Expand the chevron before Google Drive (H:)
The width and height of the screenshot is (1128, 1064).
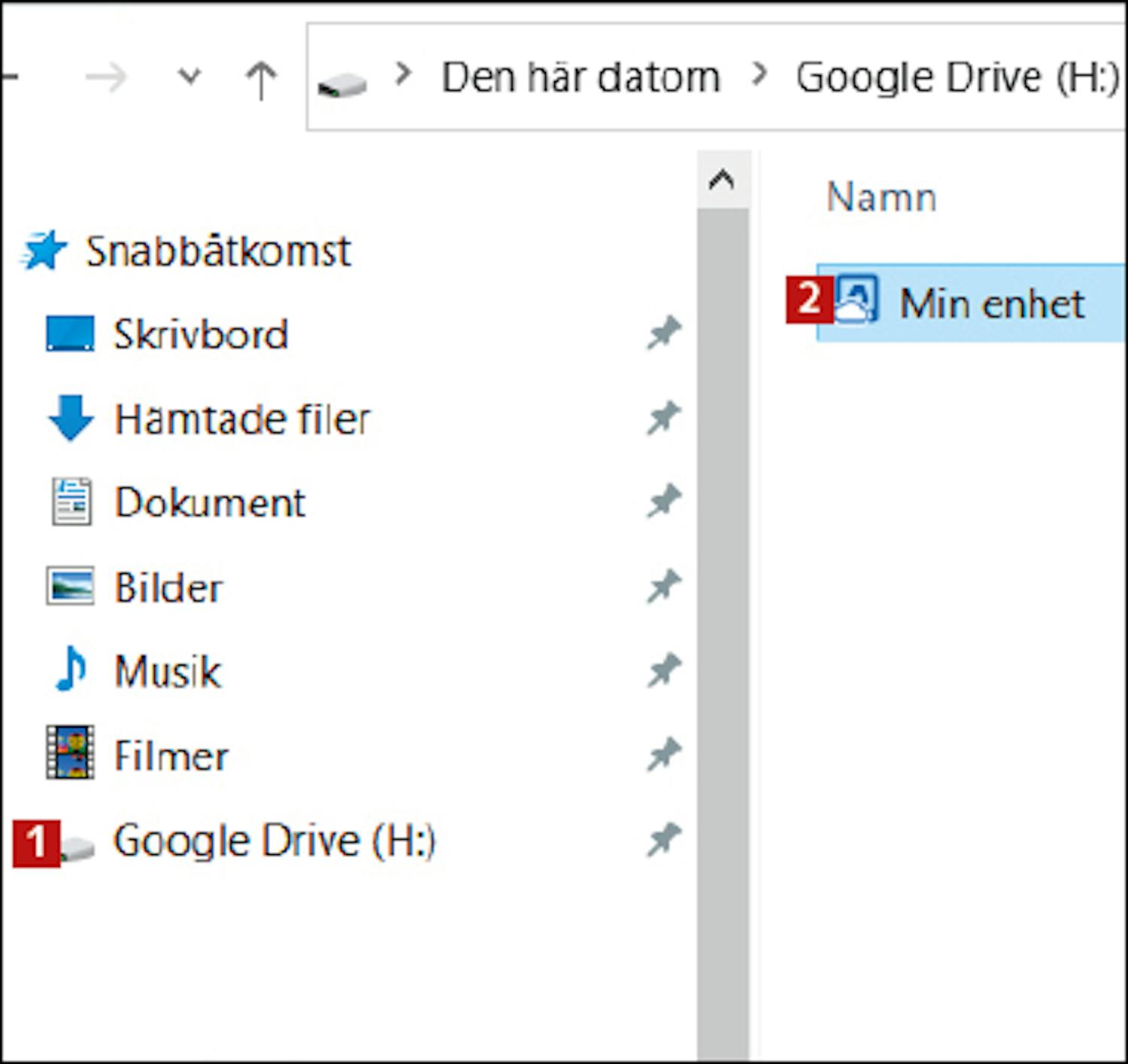click(x=760, y=75)
